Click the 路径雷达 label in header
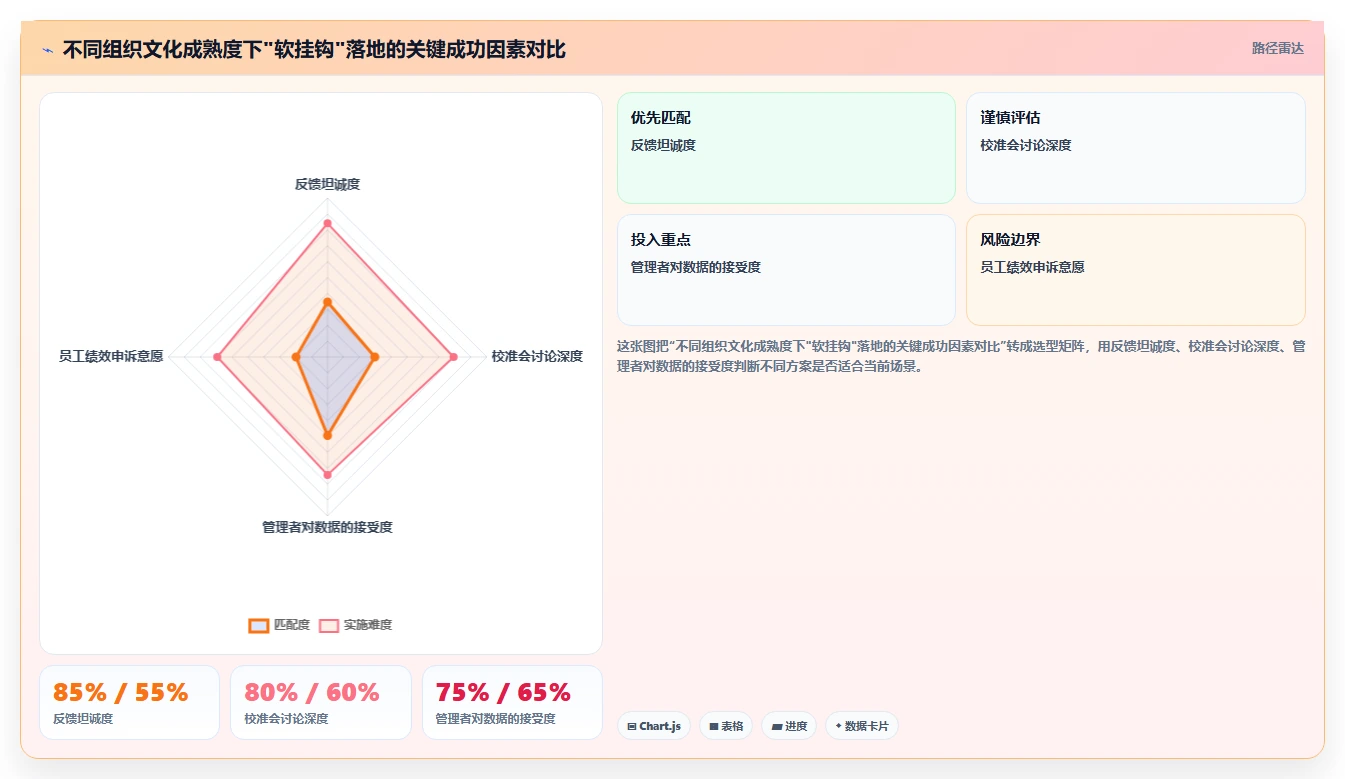Viewport: 1345px width, 779px height. pos(1278,48)
